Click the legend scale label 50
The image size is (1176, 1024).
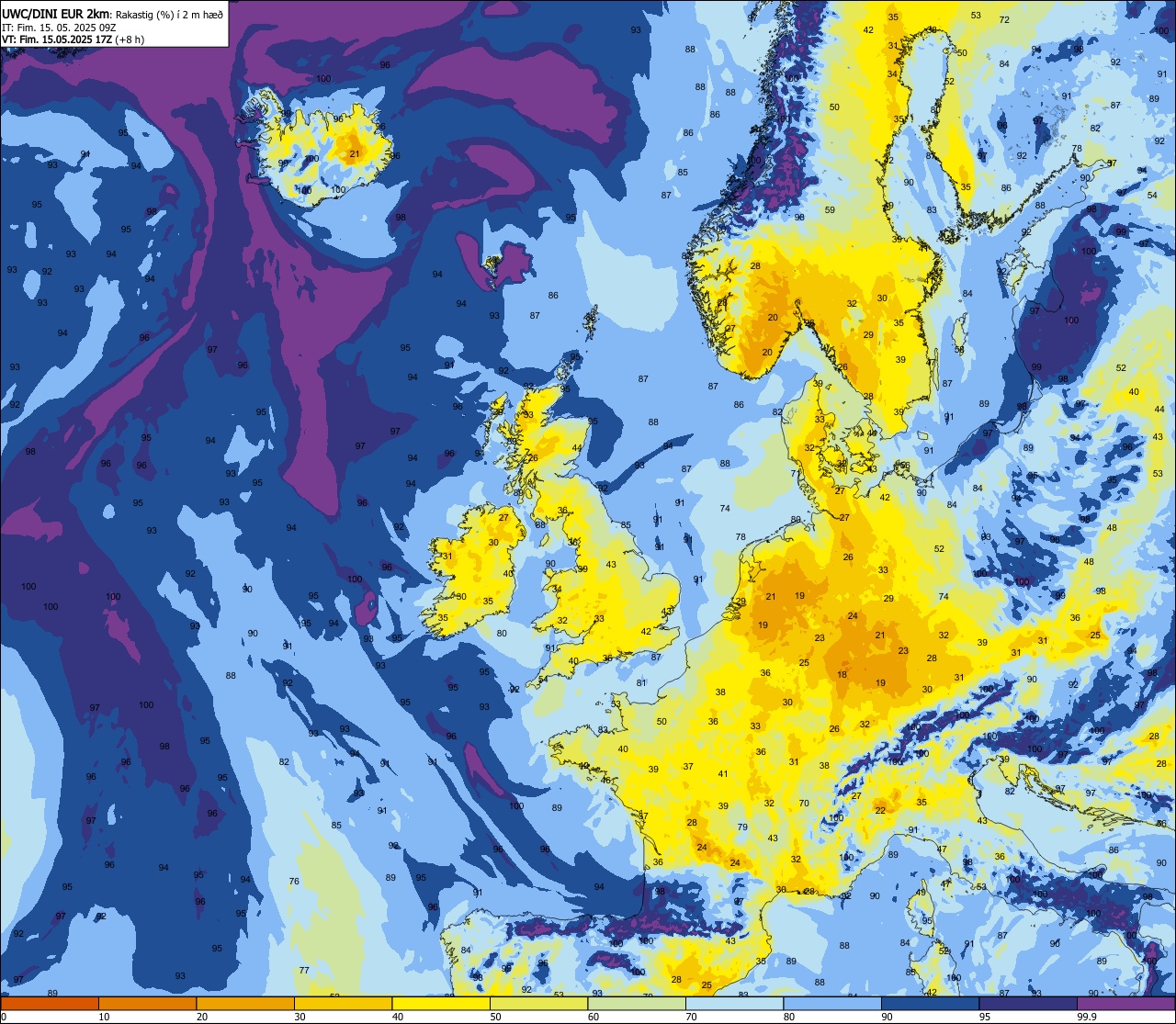coord(495,1017)
